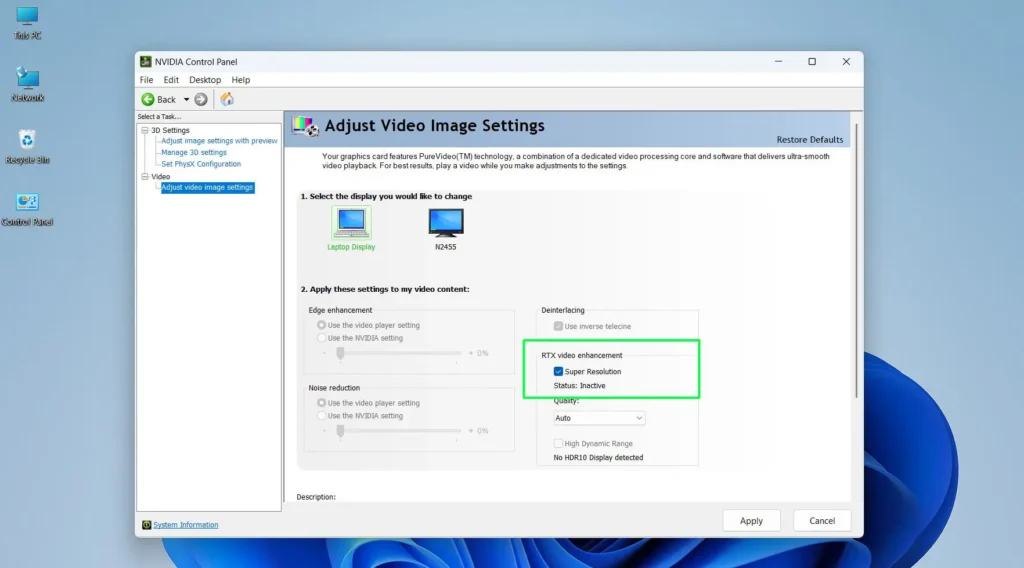Click the No HDR10 Display detected text

[x=598, y=458]
